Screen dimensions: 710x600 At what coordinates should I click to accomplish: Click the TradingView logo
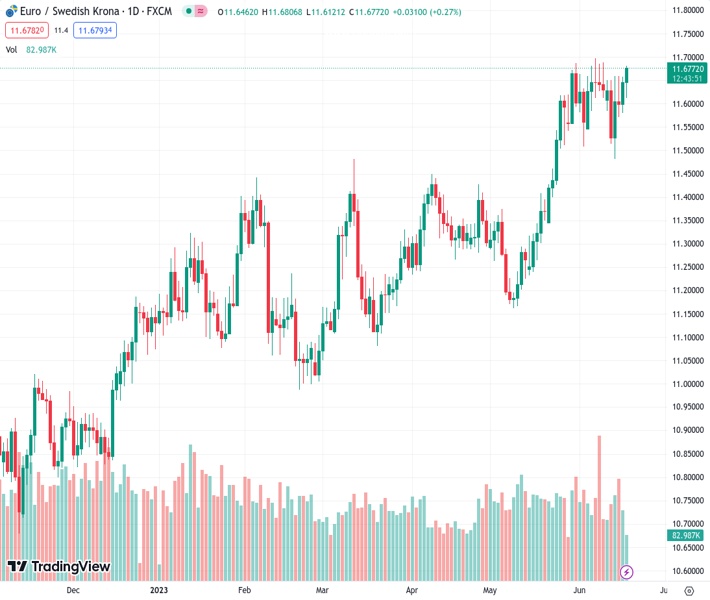[58, 567]
